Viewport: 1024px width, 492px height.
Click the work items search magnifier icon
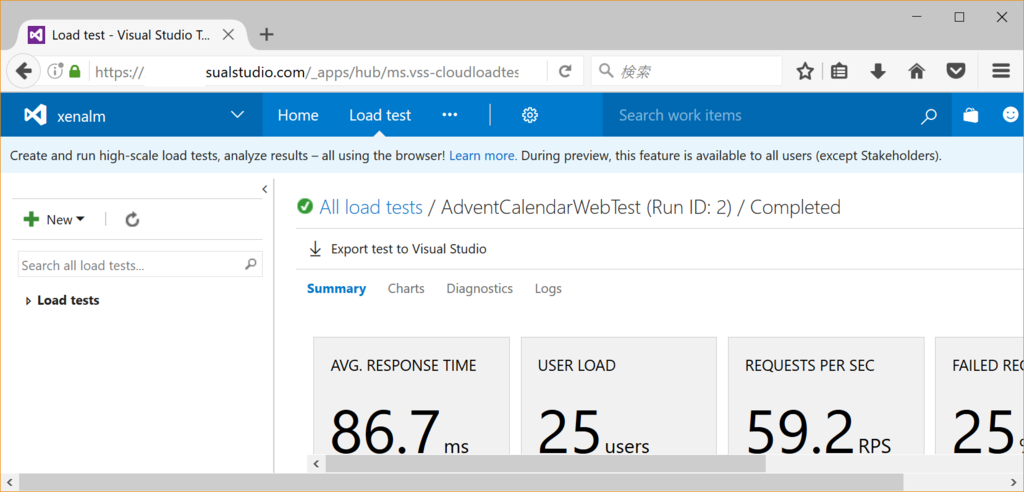point(928,116)
